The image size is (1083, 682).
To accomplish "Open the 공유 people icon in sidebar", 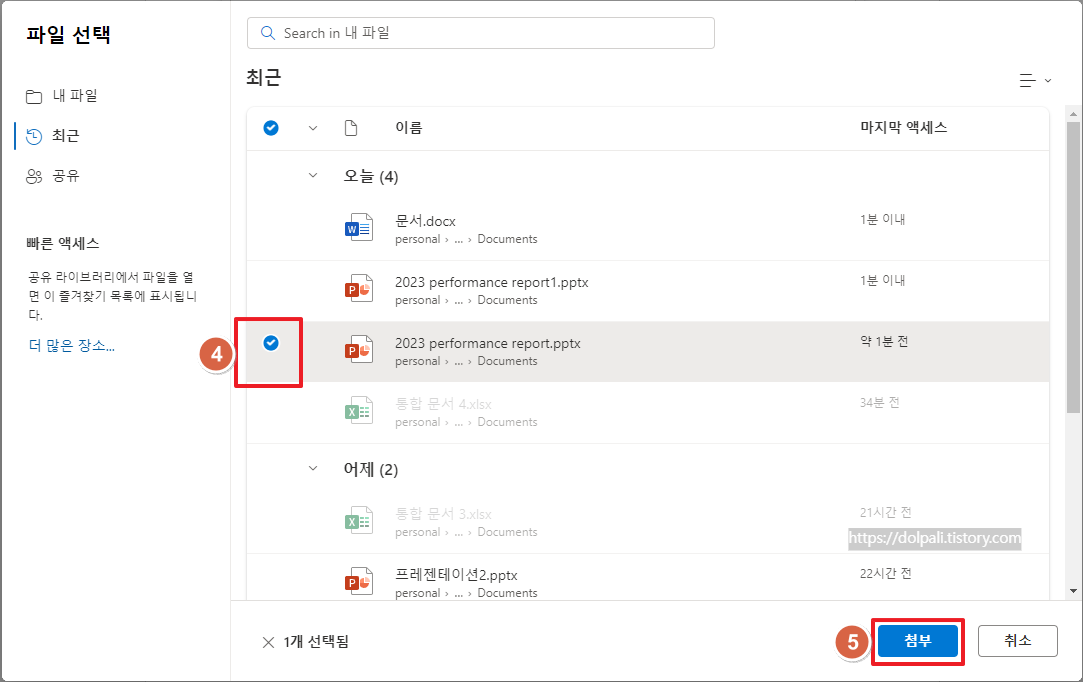I will [34, 175].
